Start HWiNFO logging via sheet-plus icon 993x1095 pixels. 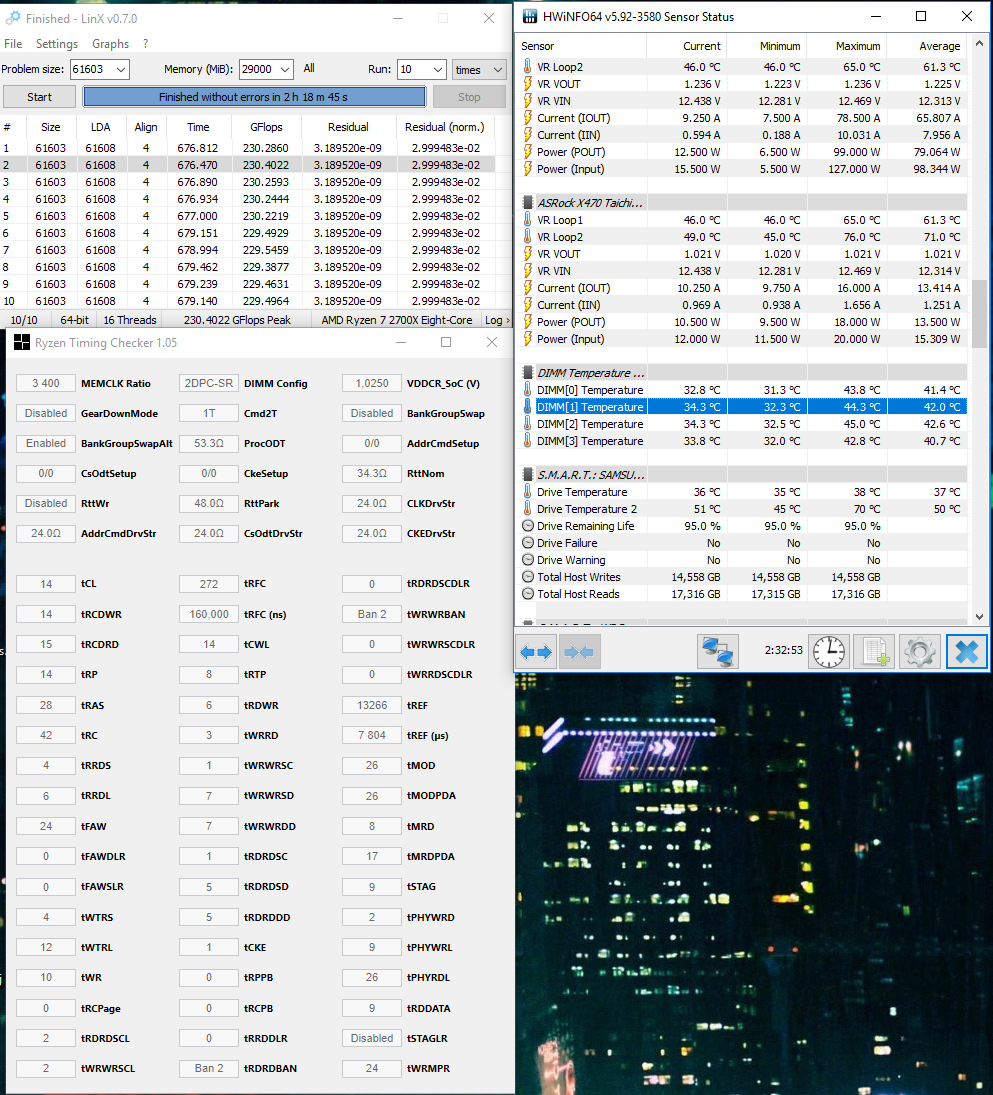tap(874, 652)
